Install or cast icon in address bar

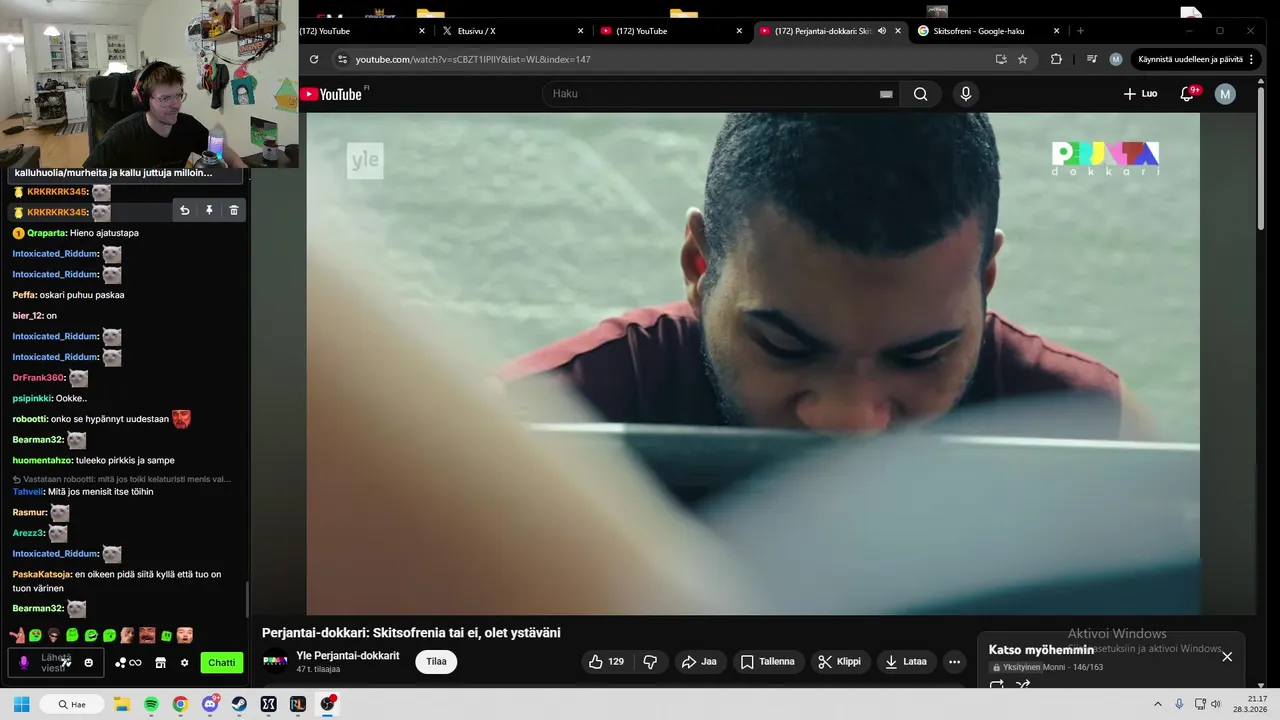point(1001,60)
